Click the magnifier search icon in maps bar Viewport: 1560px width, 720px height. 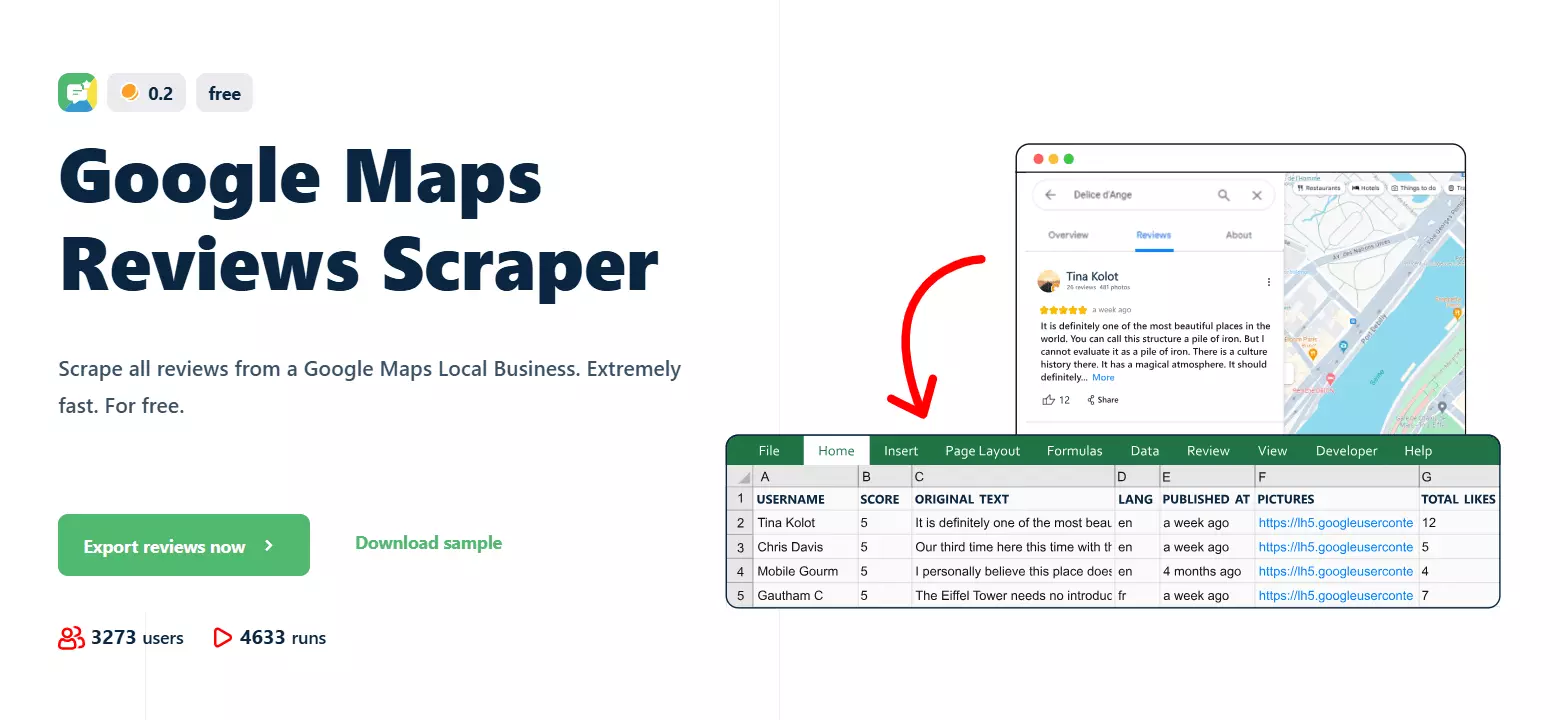(x=1224, y=195)
